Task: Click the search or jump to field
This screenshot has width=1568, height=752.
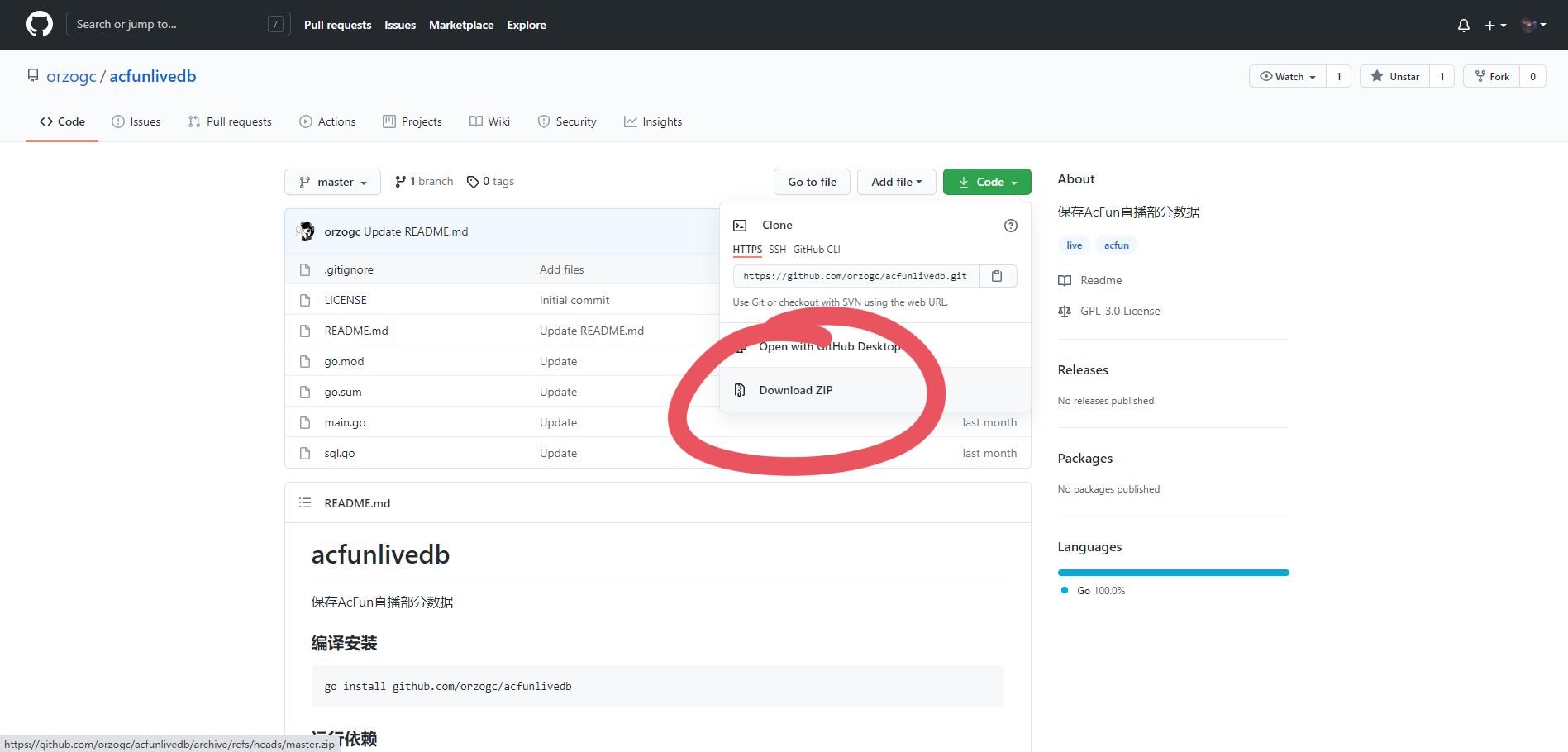Action: coord(178,24)
